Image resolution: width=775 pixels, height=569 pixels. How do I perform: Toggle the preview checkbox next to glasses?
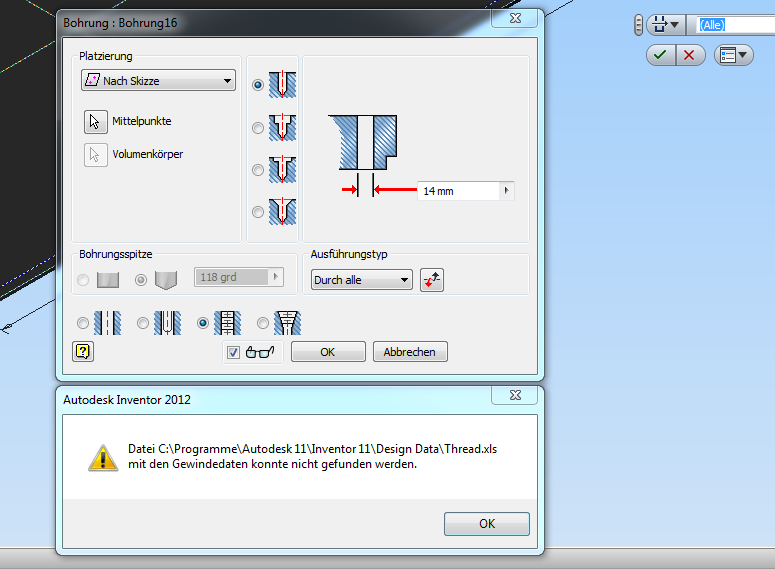[x=233, y=352]
